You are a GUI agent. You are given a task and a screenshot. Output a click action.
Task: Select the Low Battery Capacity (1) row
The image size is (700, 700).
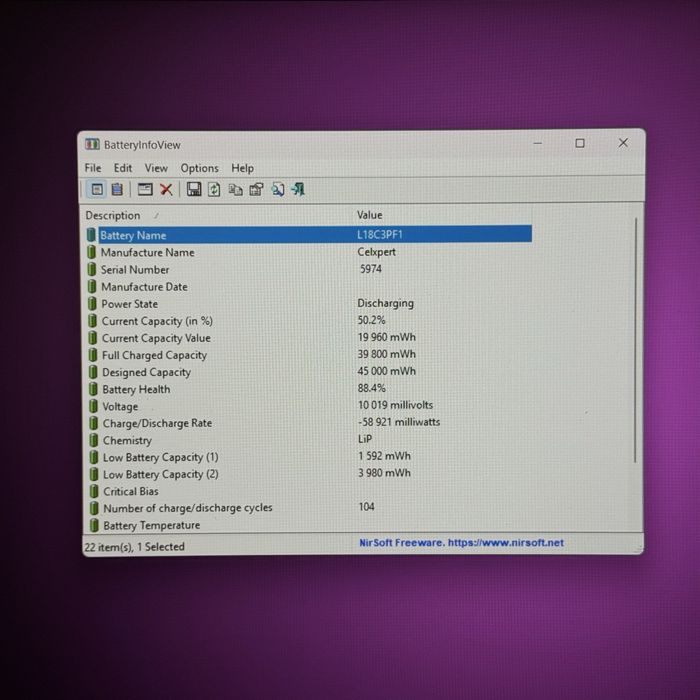tap(310, 457)
